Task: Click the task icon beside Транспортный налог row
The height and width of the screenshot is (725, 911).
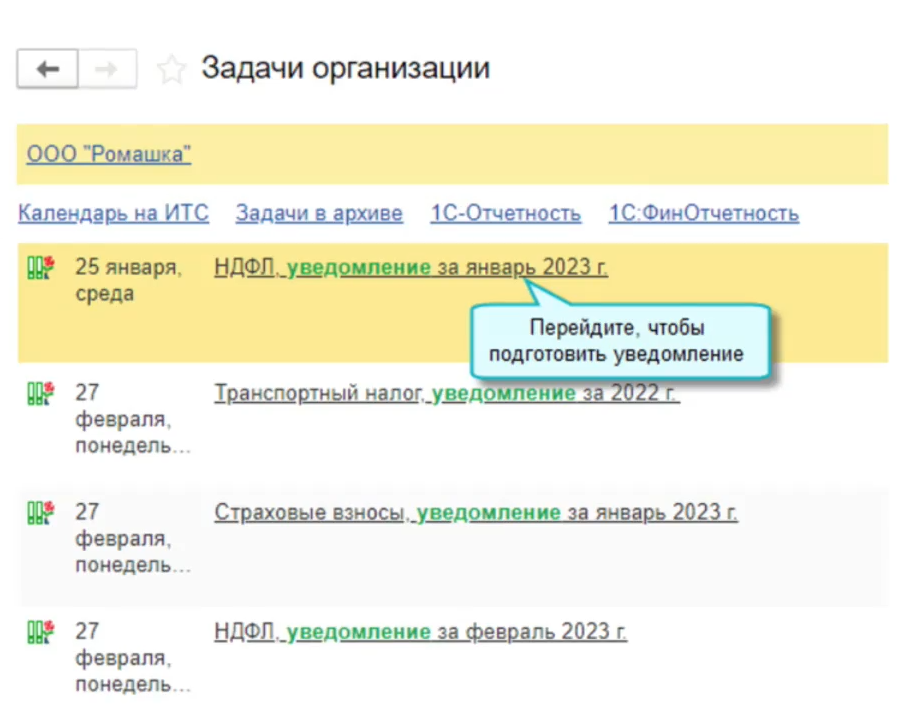Action: [x=40, y=393]
